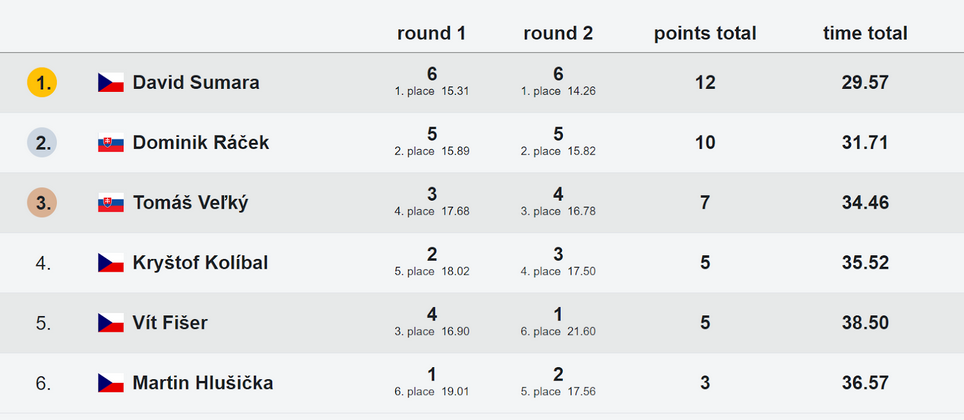
Task: Click Tomáš Veľký's points total 7
Action: click(x=705, y=203)
